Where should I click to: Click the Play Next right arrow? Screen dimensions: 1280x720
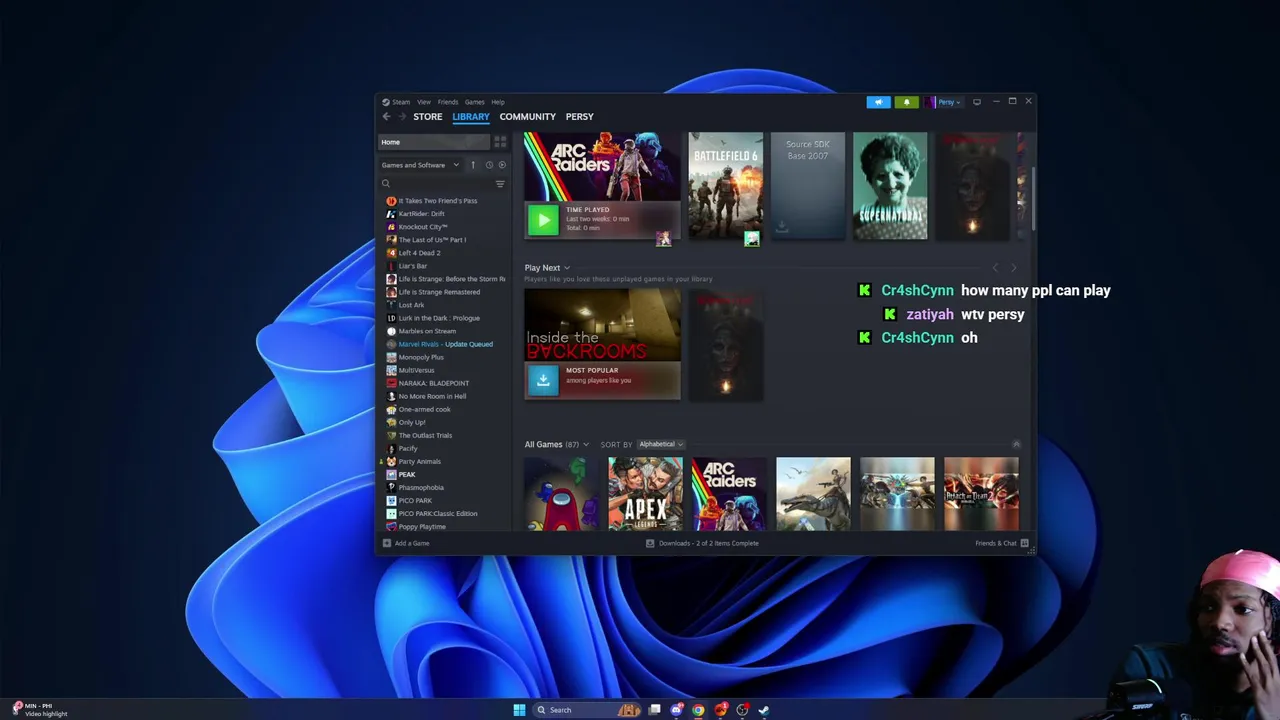(x=1013, y=268)
